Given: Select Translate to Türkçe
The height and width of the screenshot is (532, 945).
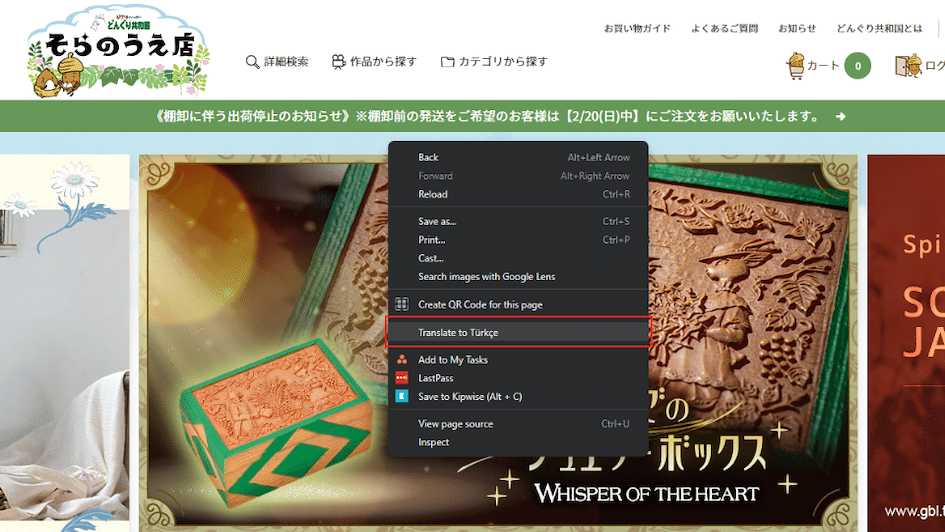Looking at the screenshot, I should tap(518, 332).
